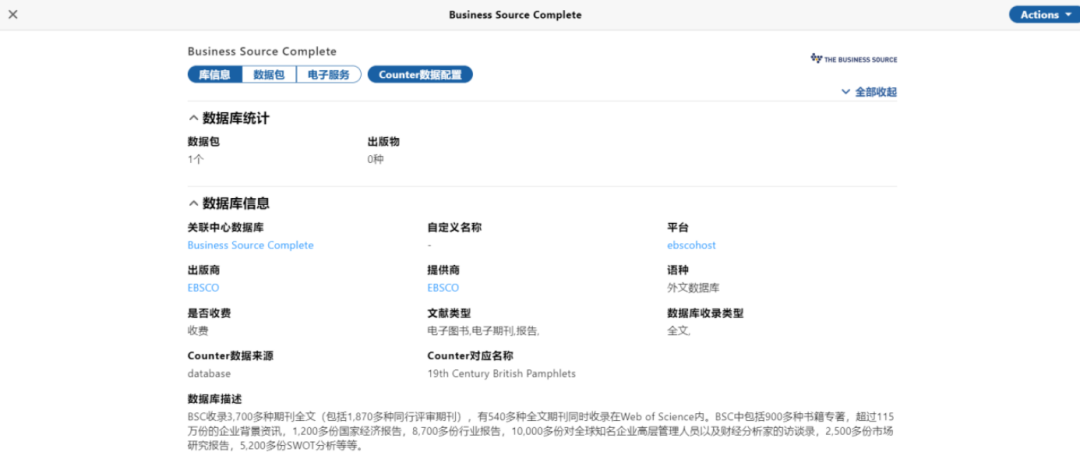Open the Counter数据配置 button
This screenshot has height=470, width=1080.
pos(420,75)
